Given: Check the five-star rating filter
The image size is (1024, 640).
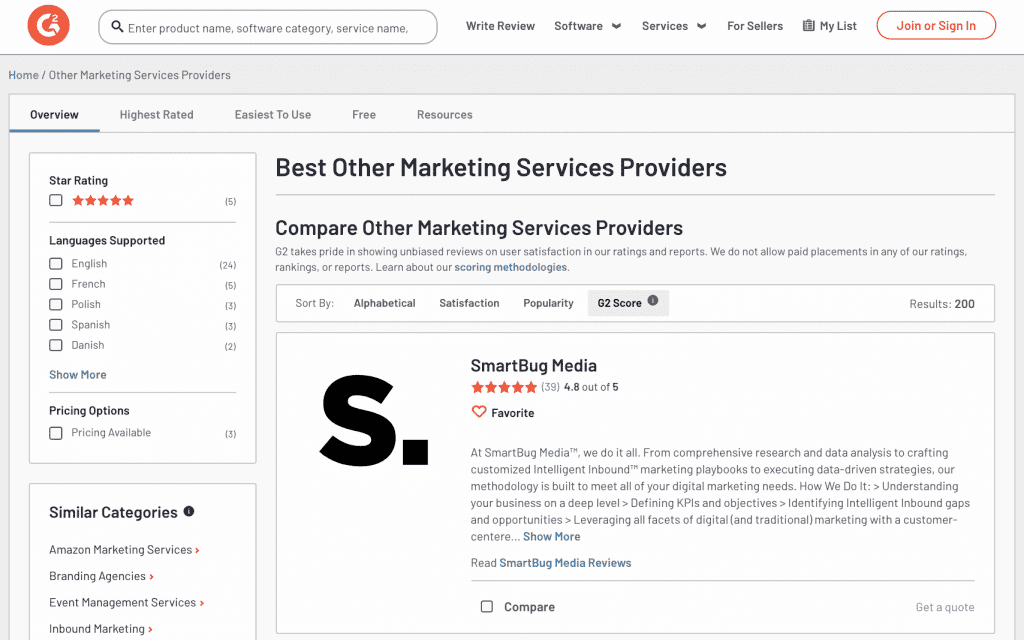Looking at the screenshot, I should click(56, 200).
